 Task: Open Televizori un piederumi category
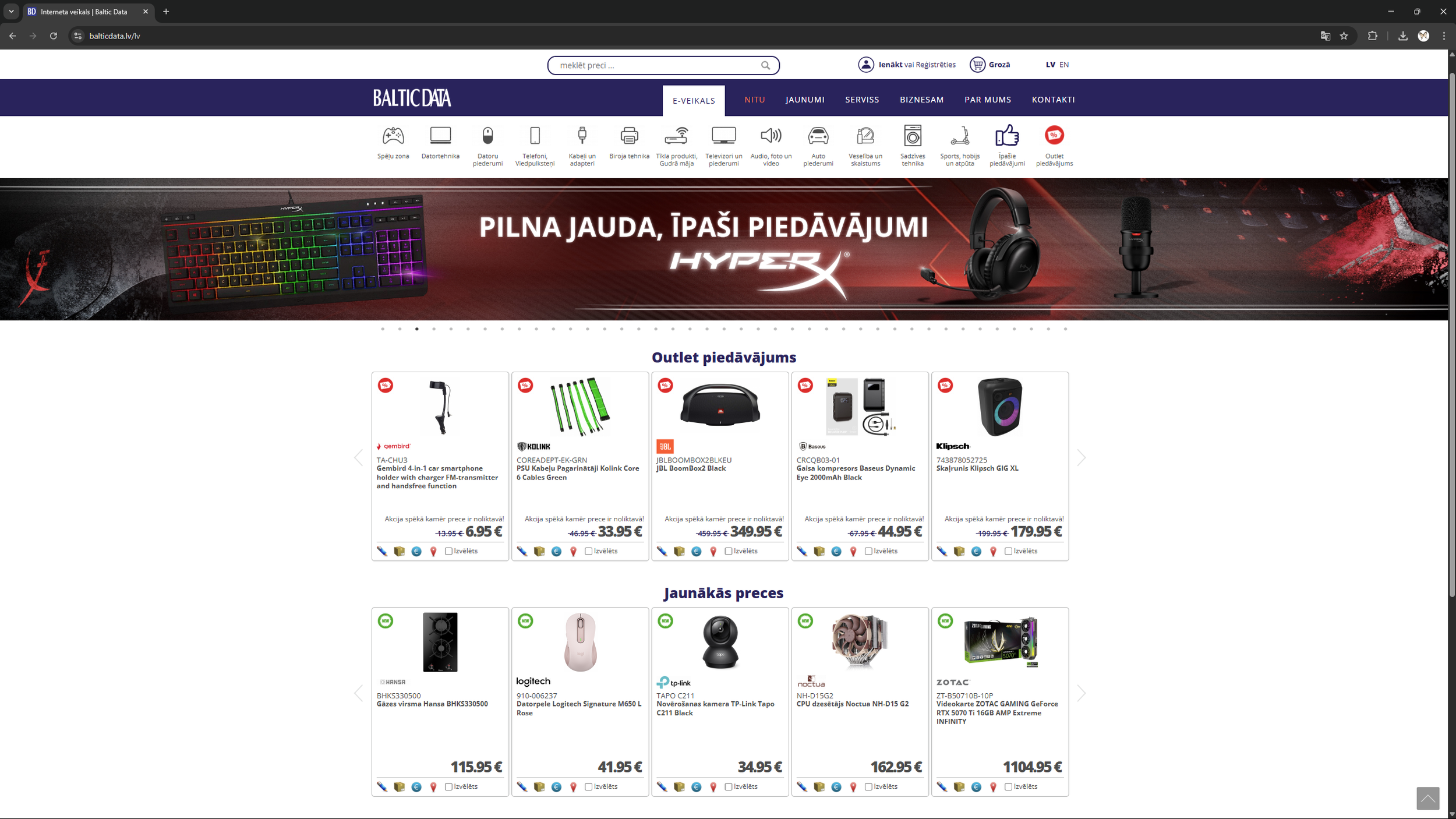pos(723,146)
